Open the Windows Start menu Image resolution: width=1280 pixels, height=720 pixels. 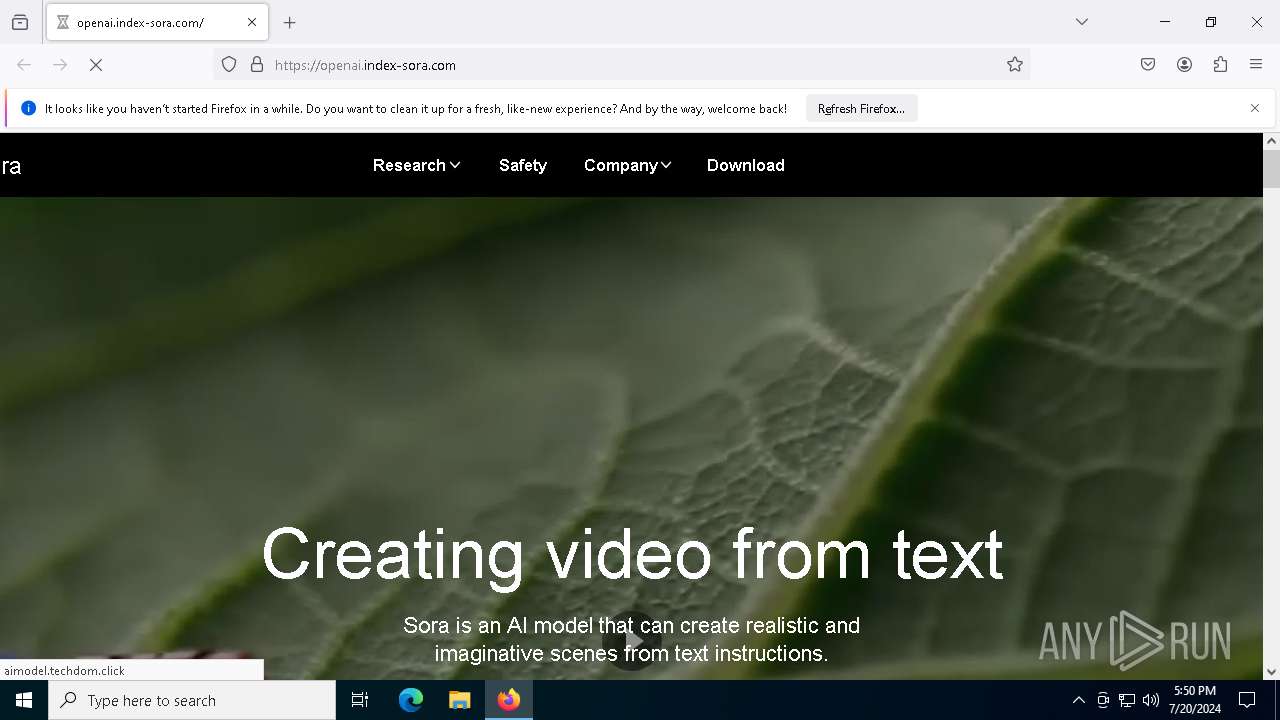[x=24, y=700]
